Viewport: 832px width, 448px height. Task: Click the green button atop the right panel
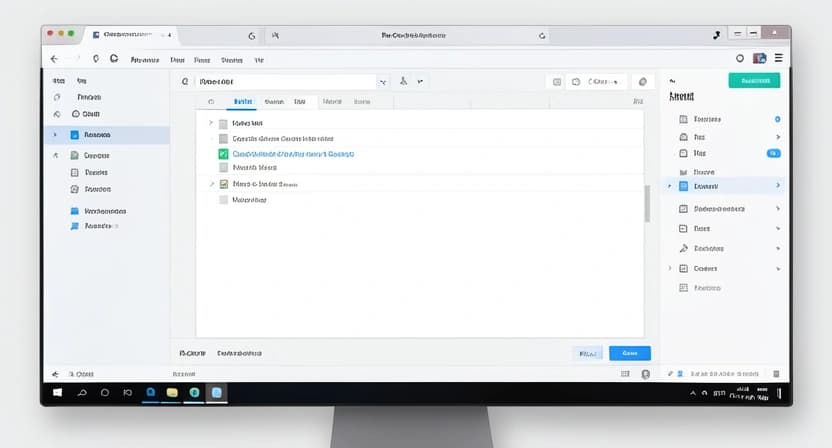[x=754, y=81]
